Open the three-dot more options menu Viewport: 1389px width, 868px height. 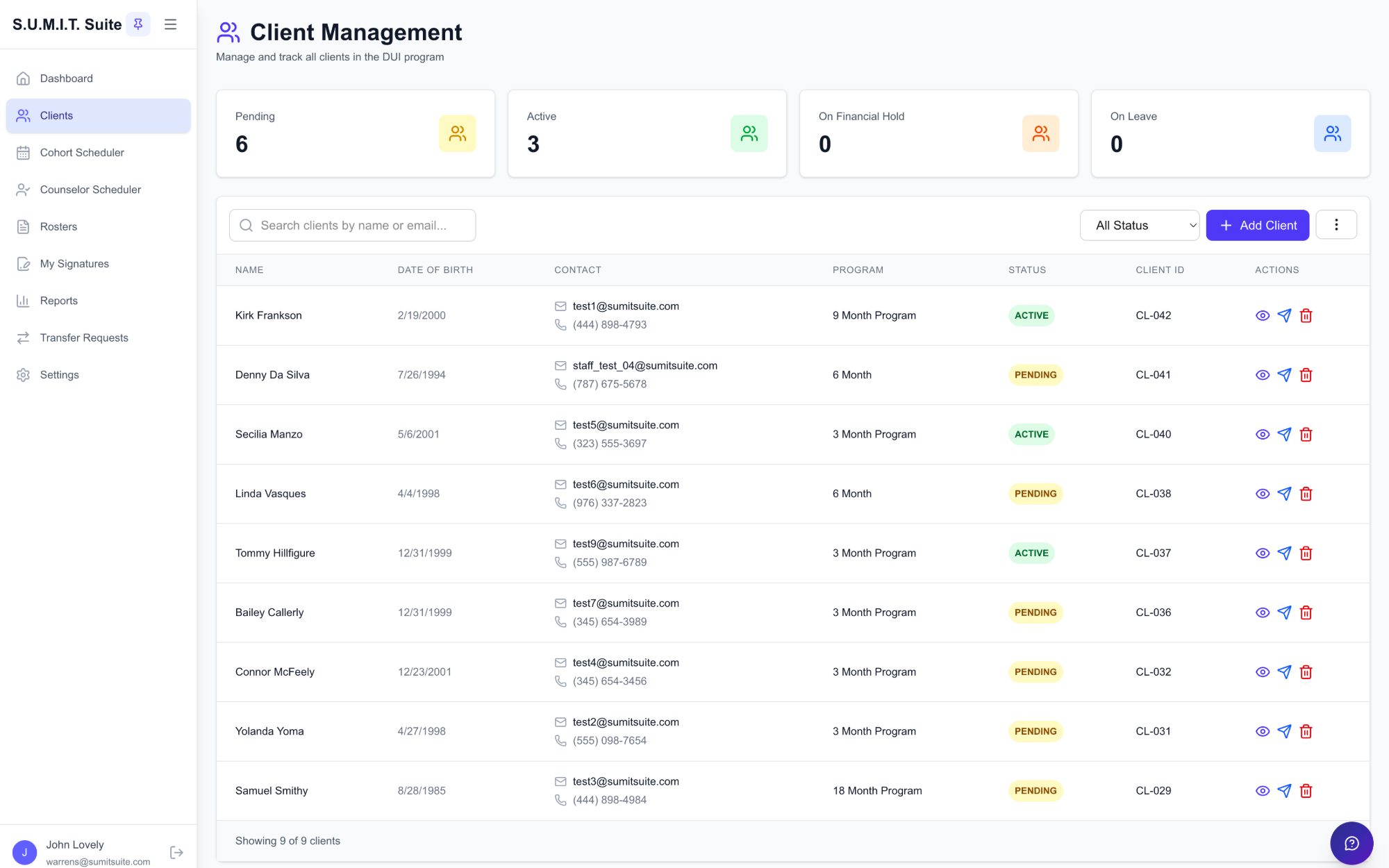pyautogui.click(x=1336, y=225)
